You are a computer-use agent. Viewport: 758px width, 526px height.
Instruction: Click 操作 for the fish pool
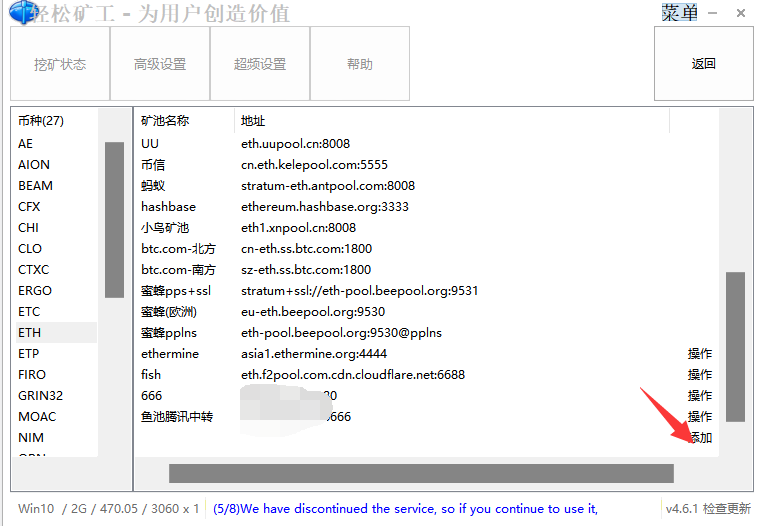pos(700,375)
